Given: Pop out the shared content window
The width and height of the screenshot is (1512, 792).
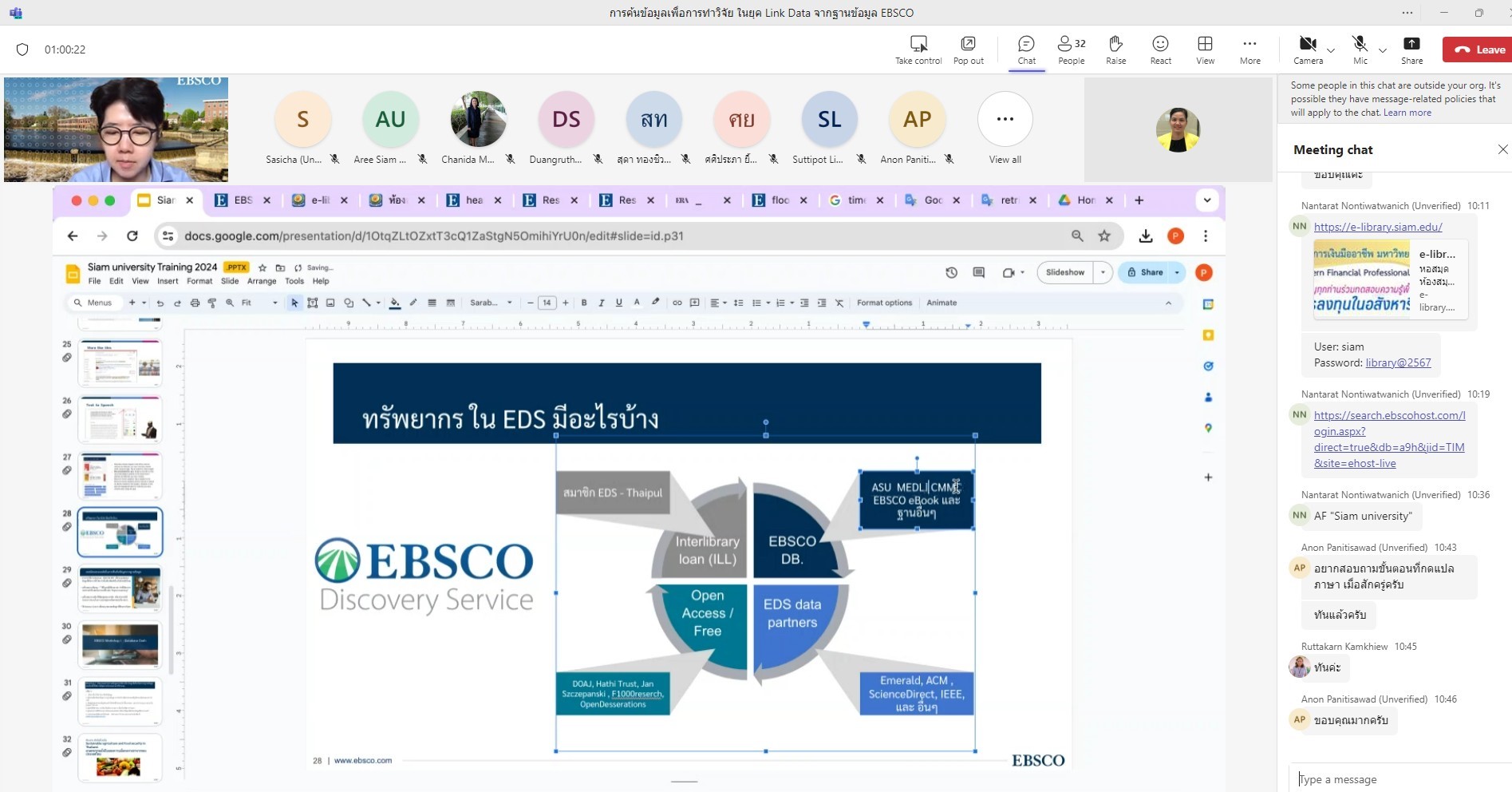Looking at the screenshot, I should coord(968,49).
